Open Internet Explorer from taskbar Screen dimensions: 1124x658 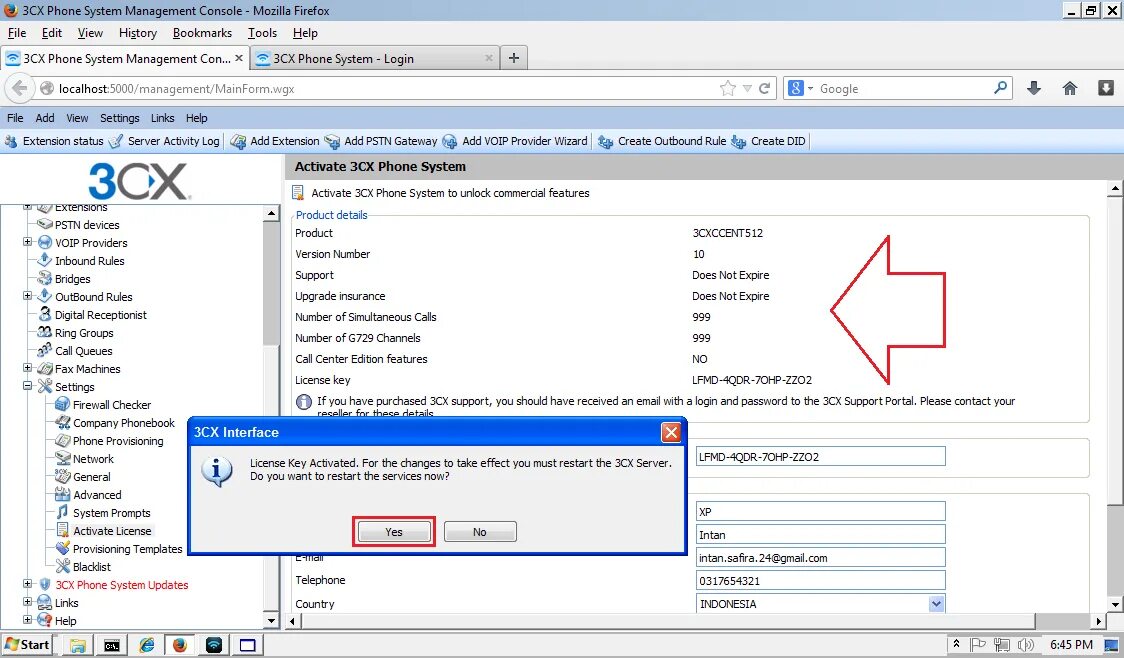click(x=146, y=645)
